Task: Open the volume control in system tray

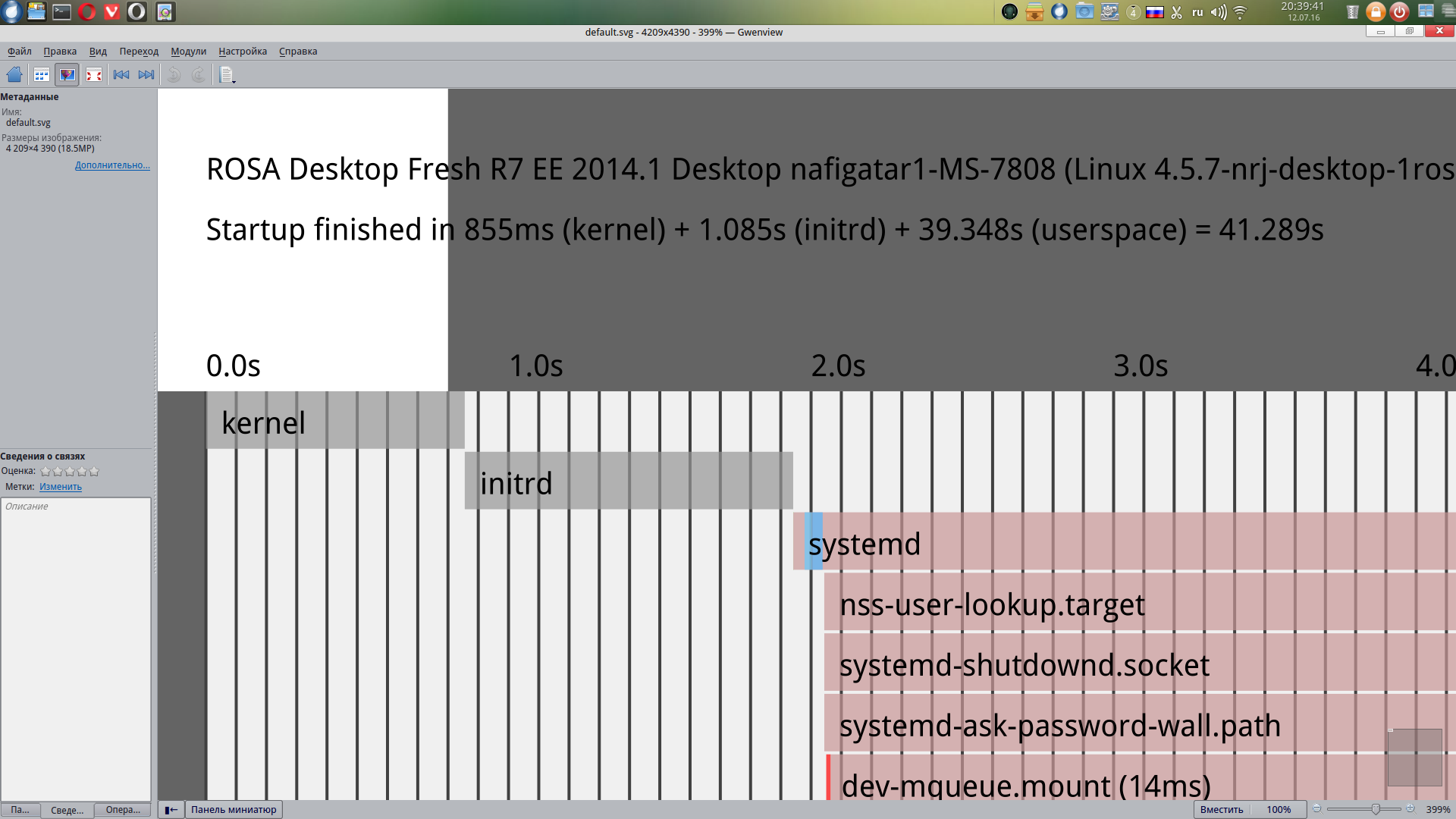Action: point(1218,12)
